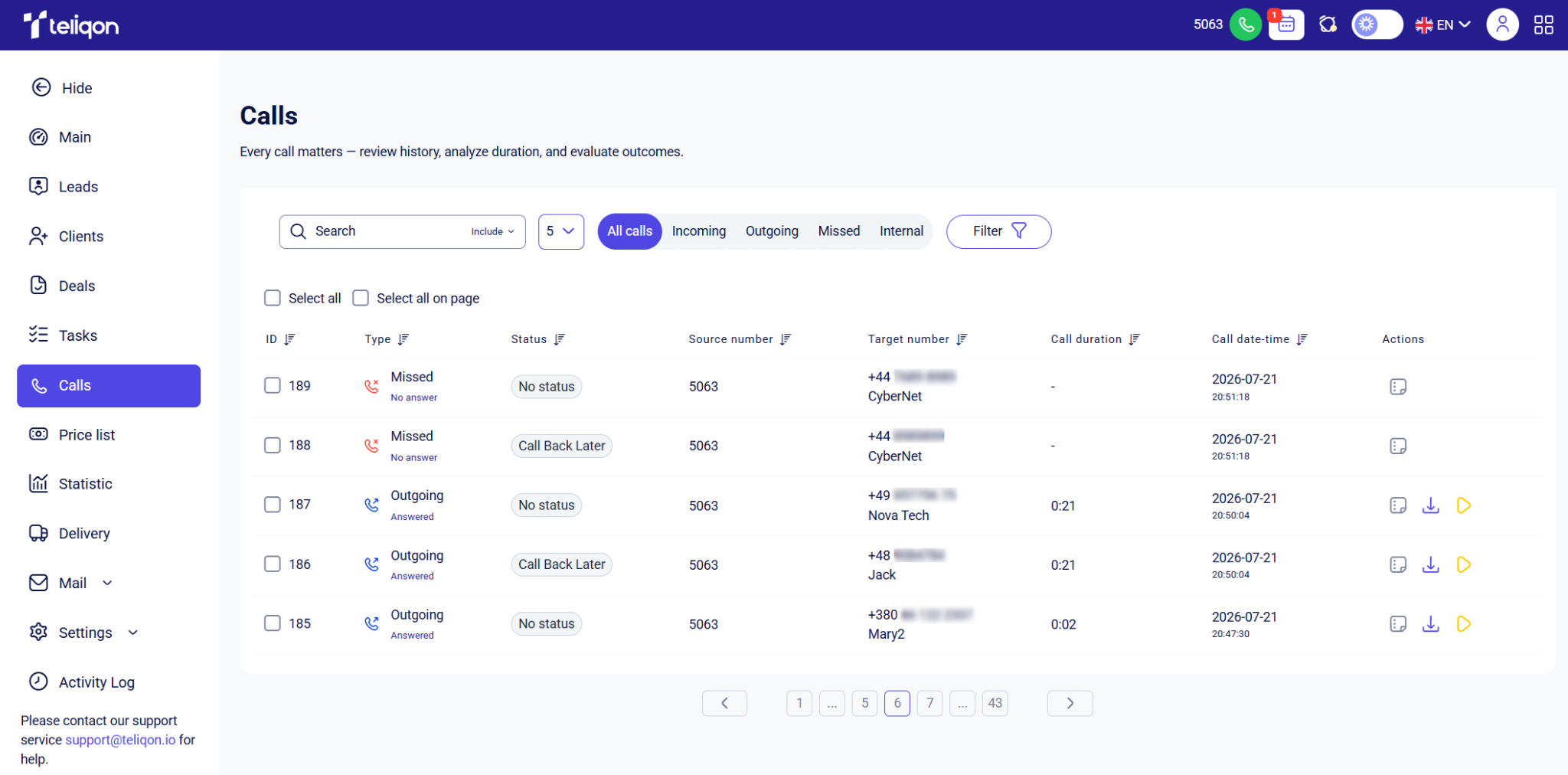Expand the Settings sidebar submenu
The width and height of the screenshot is (1568, 775).
[x=133, y=633]
